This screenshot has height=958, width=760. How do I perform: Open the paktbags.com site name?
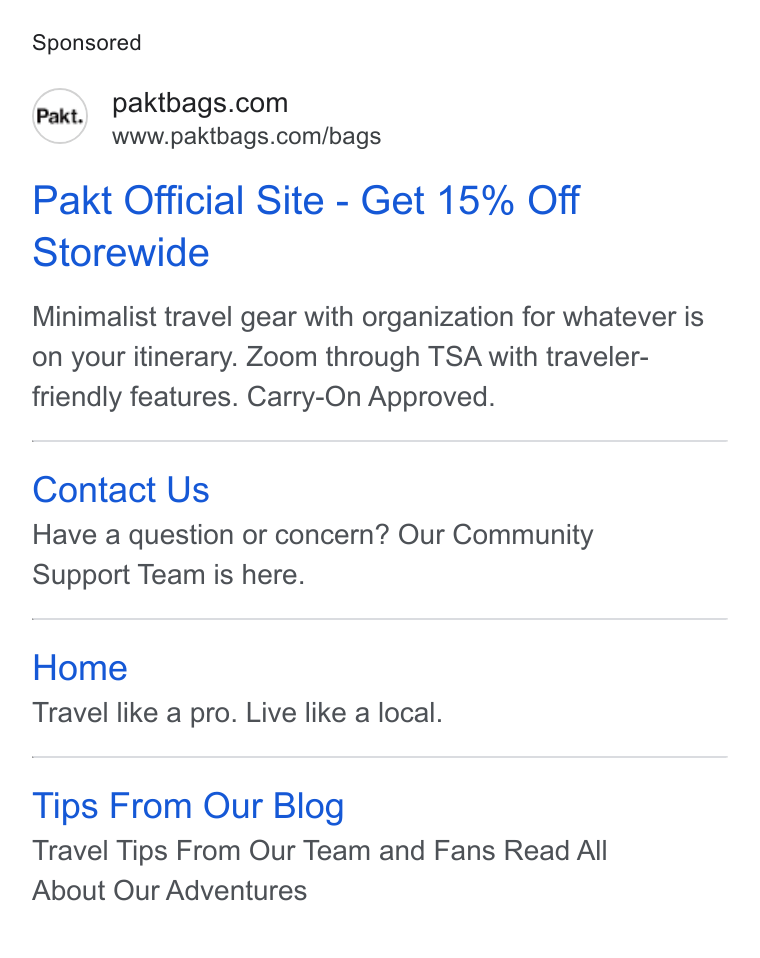pyautogui.click(x=200, y=103)
